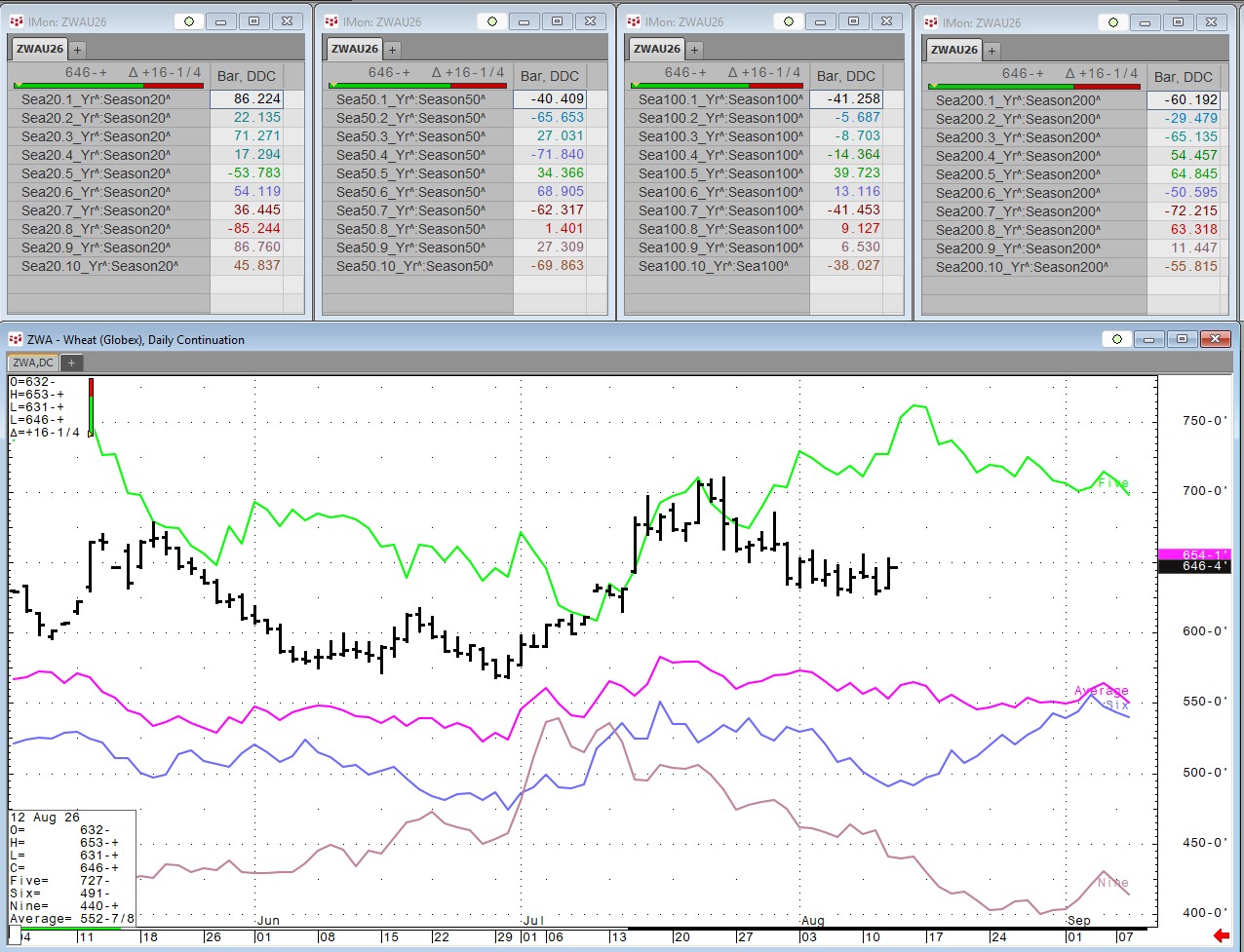Click the 750-0' label on the price axis

[x=1204, y=421]
